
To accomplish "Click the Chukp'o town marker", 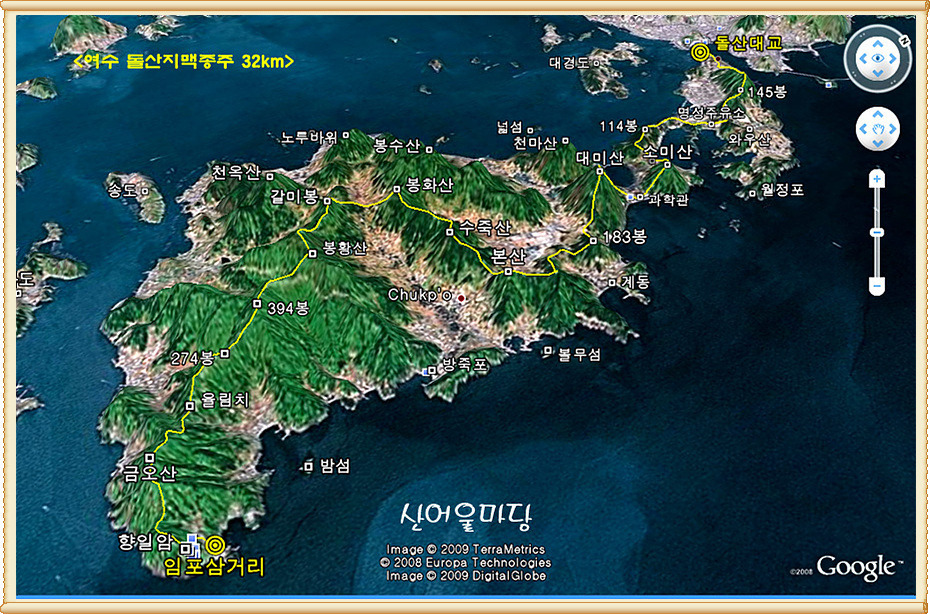I will click(x=460, y=298).
